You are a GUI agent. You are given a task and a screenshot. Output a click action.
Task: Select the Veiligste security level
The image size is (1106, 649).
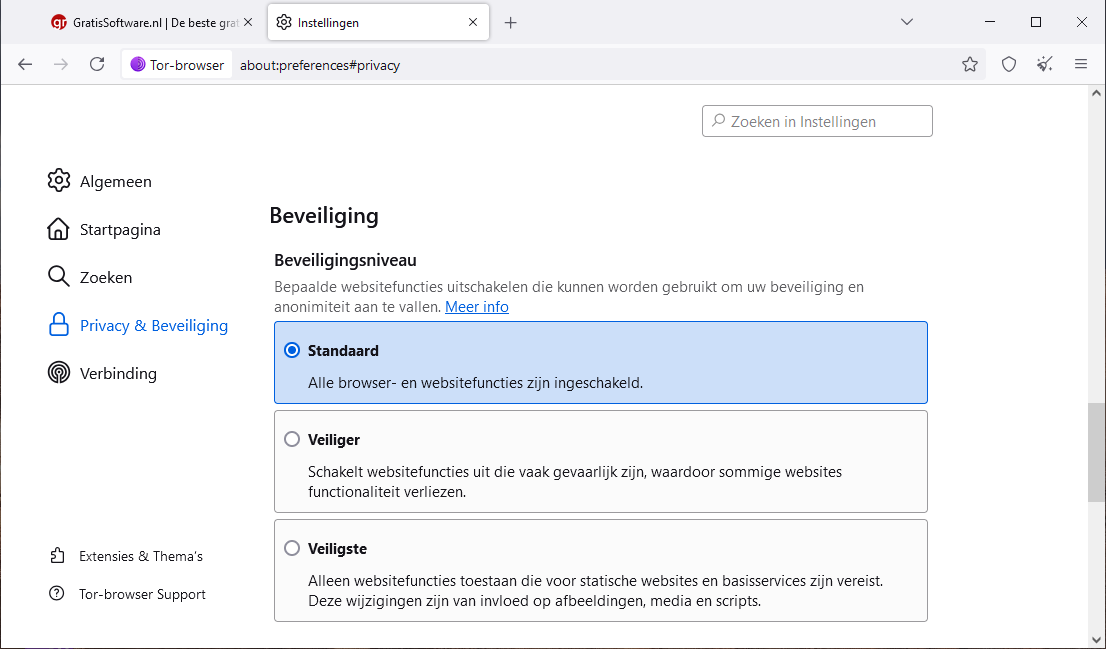292,548
